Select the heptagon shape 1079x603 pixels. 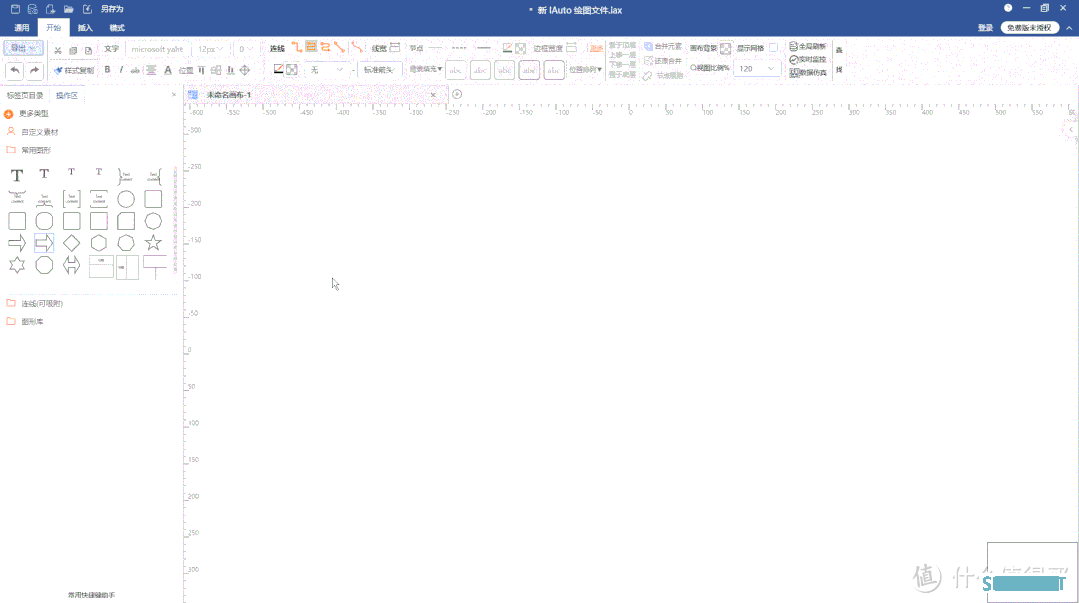tap(126, 243)
